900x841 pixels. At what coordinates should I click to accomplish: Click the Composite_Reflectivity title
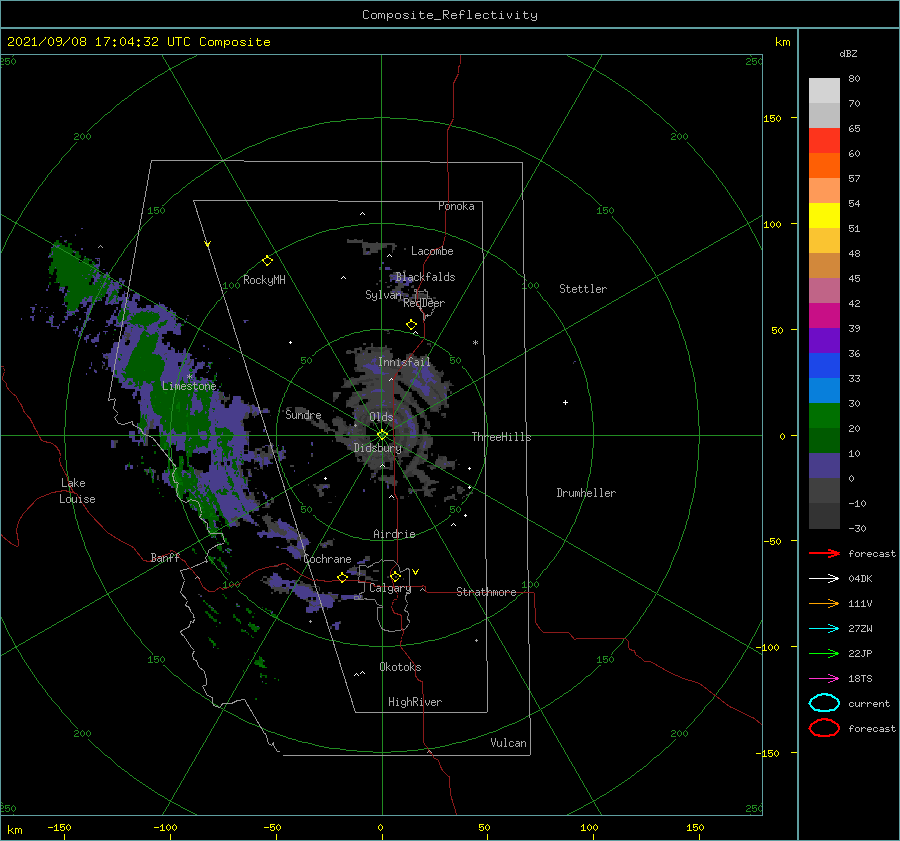pos(450,15)
